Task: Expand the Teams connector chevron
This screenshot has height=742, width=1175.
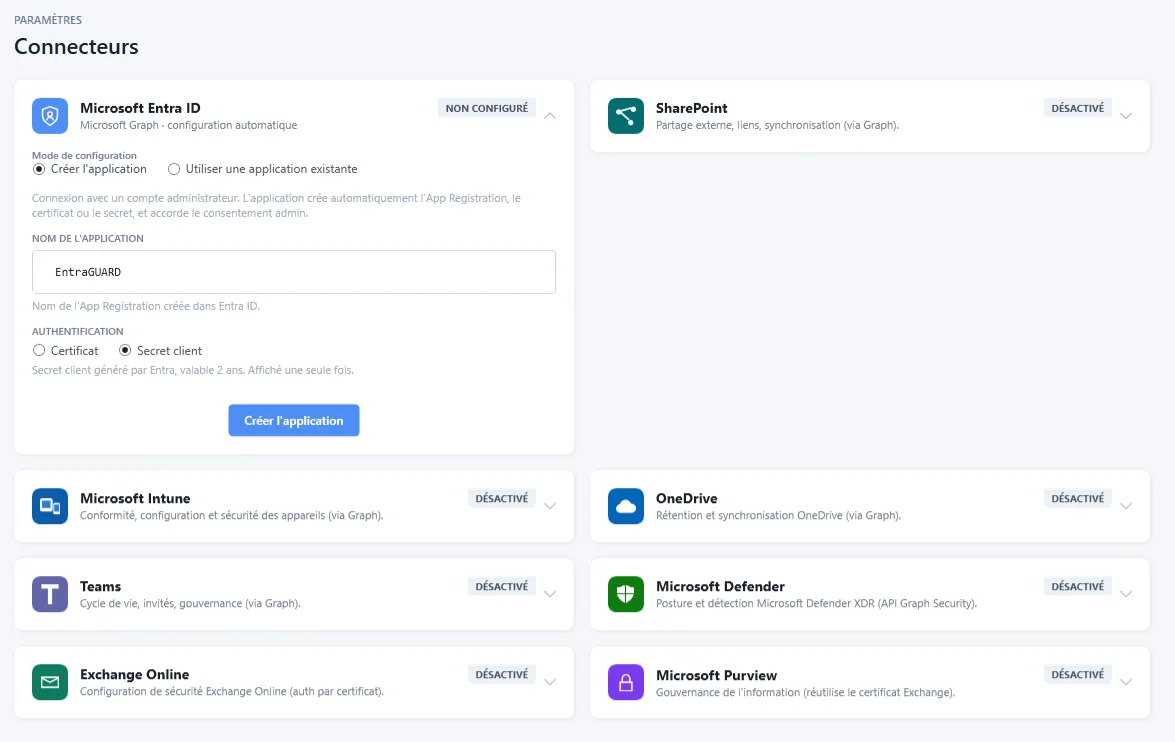Action: 550,594
